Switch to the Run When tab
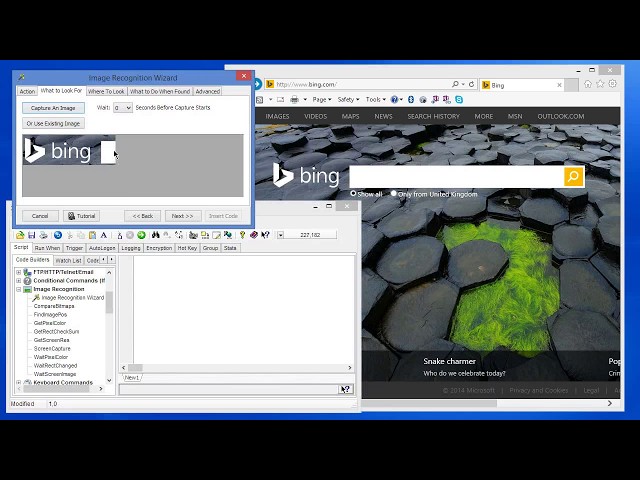The height and width of the screenshot is (480, 640). (47, 248)
